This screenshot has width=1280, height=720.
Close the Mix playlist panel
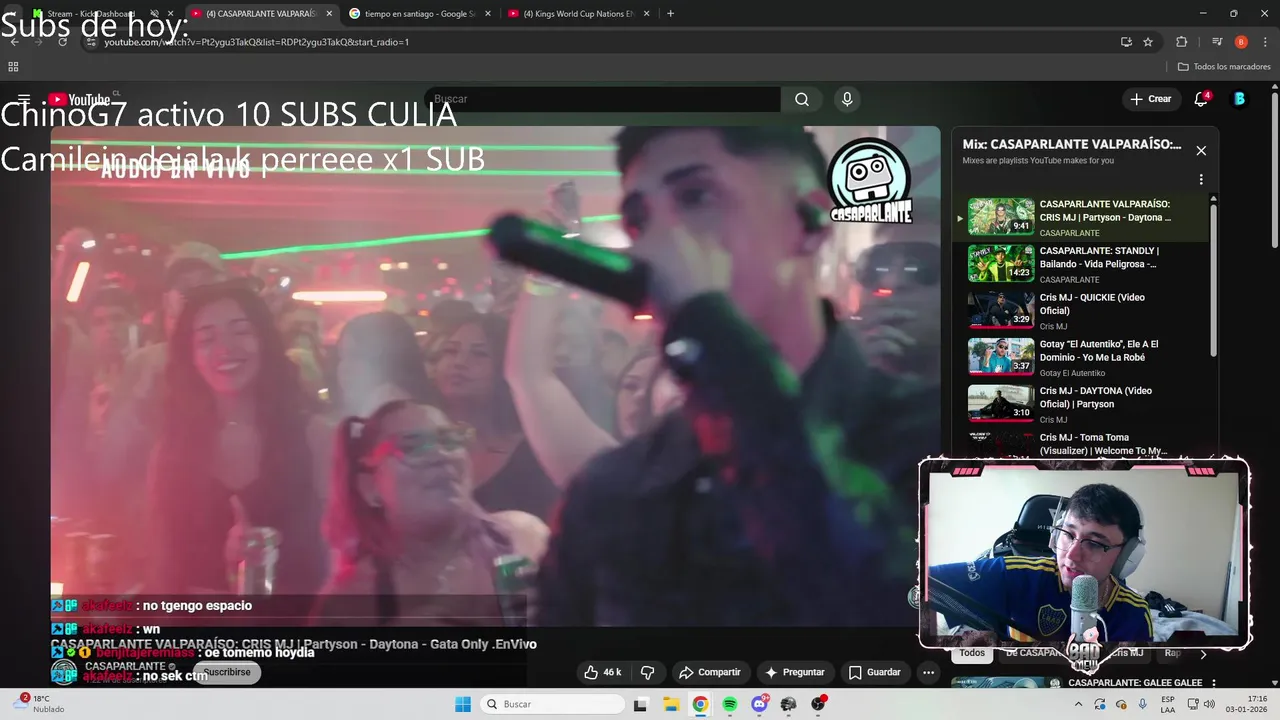coord(1201,151)
